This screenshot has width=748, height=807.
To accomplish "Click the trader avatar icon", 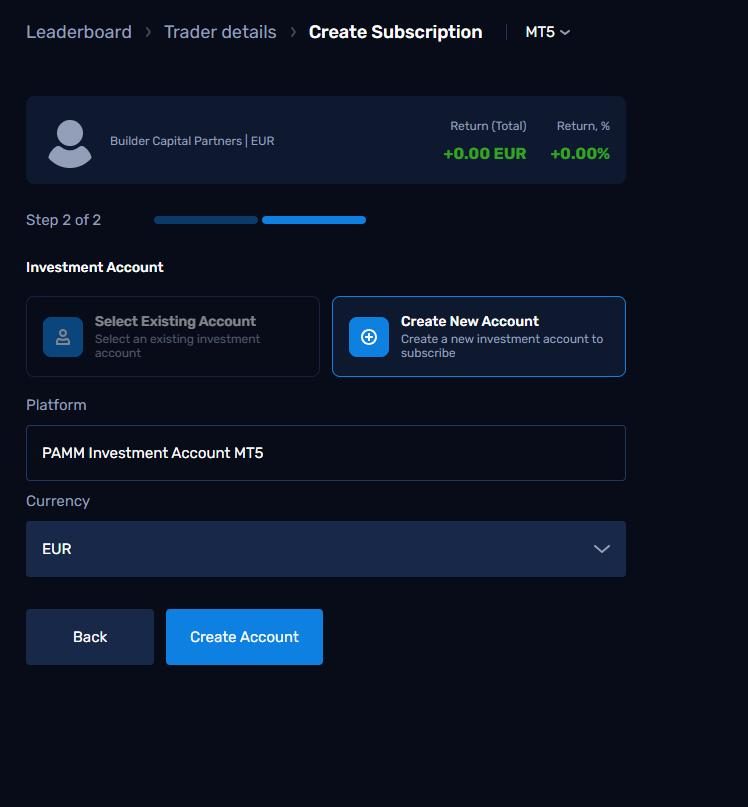I will (70, 144).
